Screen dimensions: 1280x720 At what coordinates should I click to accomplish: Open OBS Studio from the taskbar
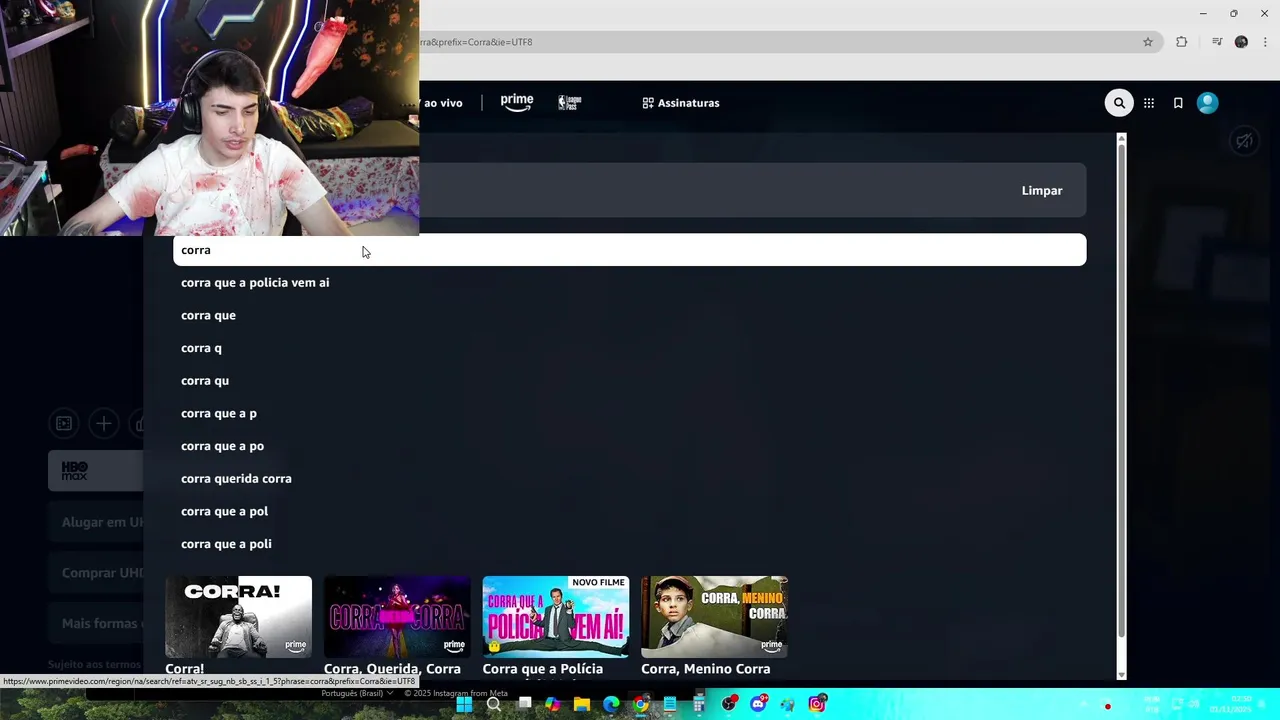(x=729, y=704)
